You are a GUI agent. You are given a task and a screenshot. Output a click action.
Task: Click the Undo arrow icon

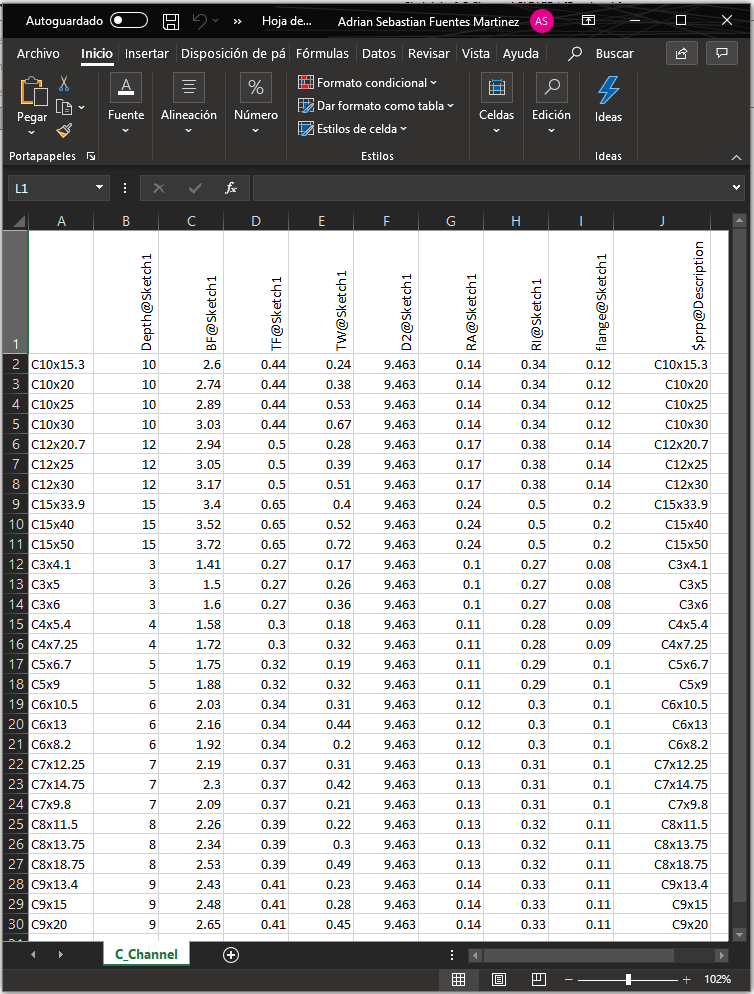pyautogui.click(x=199, y=21)
